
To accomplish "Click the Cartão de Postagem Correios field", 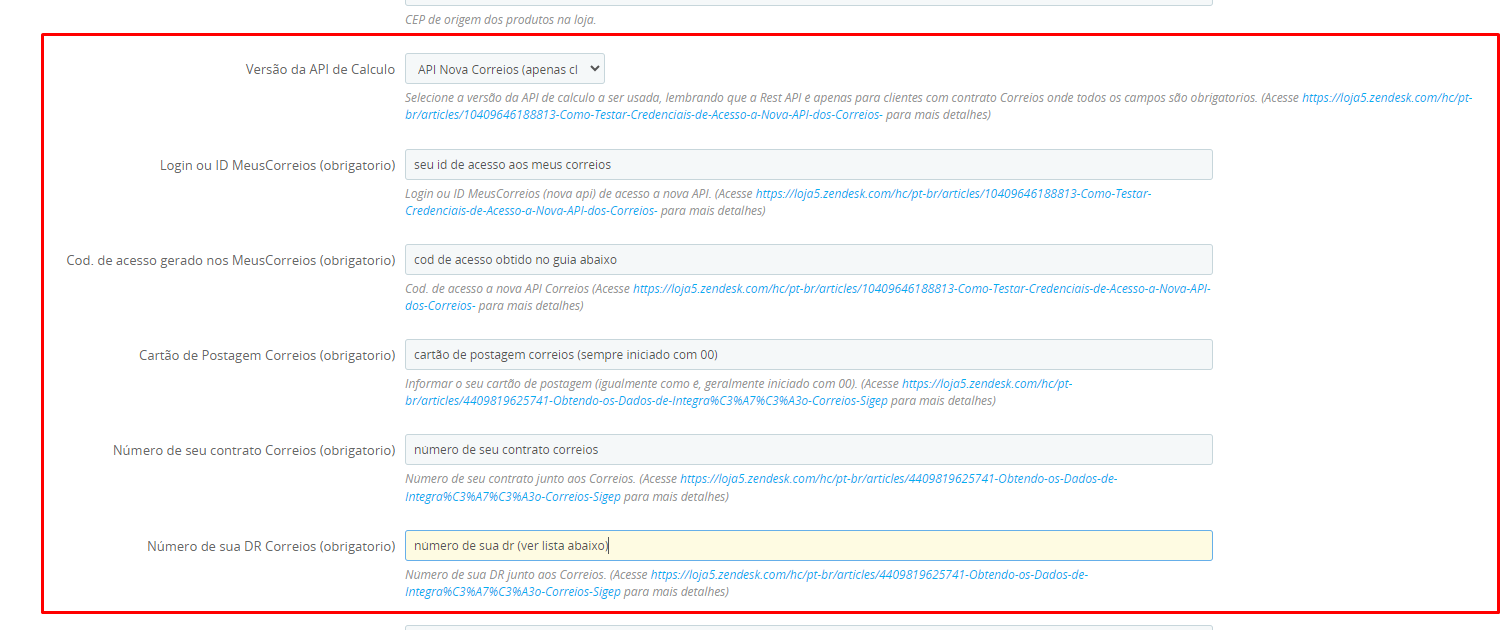I will coord(808,354).
